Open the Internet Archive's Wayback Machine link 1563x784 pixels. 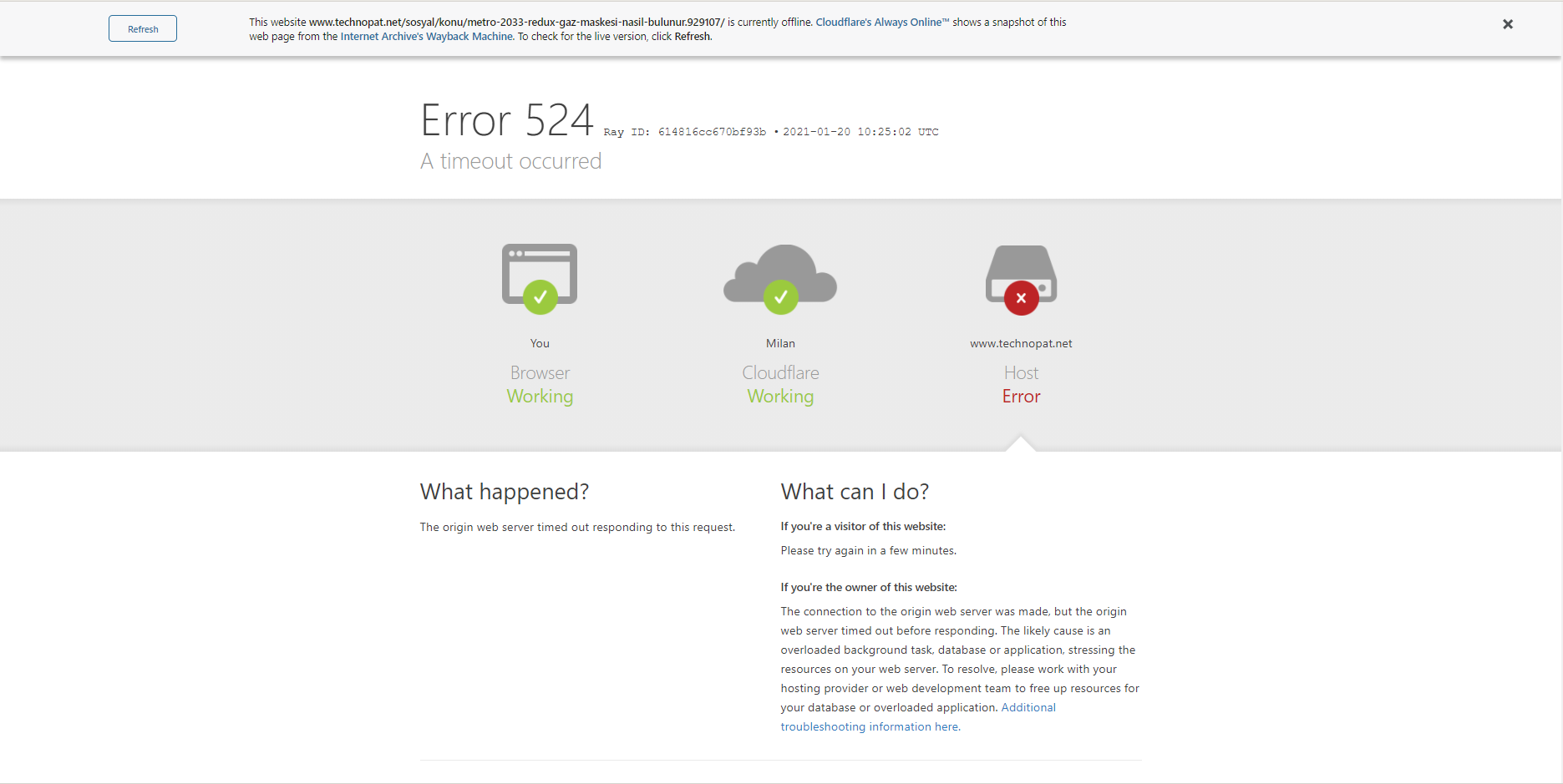coord(427,37)
